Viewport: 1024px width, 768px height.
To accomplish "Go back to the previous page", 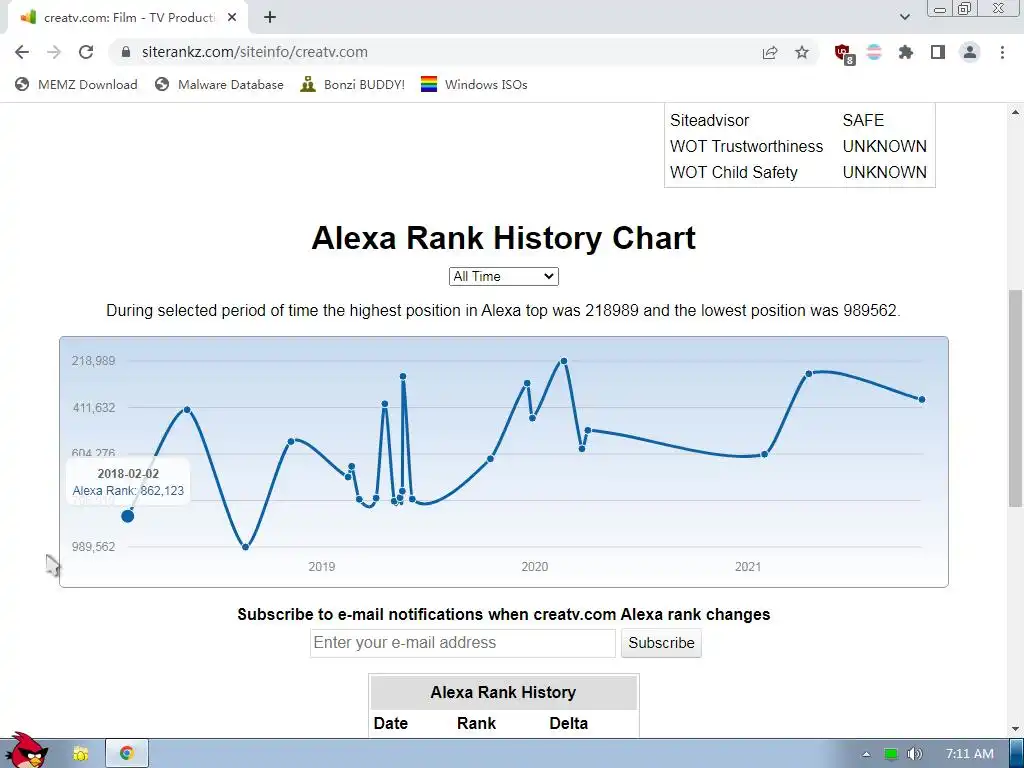I will (22, 52).
